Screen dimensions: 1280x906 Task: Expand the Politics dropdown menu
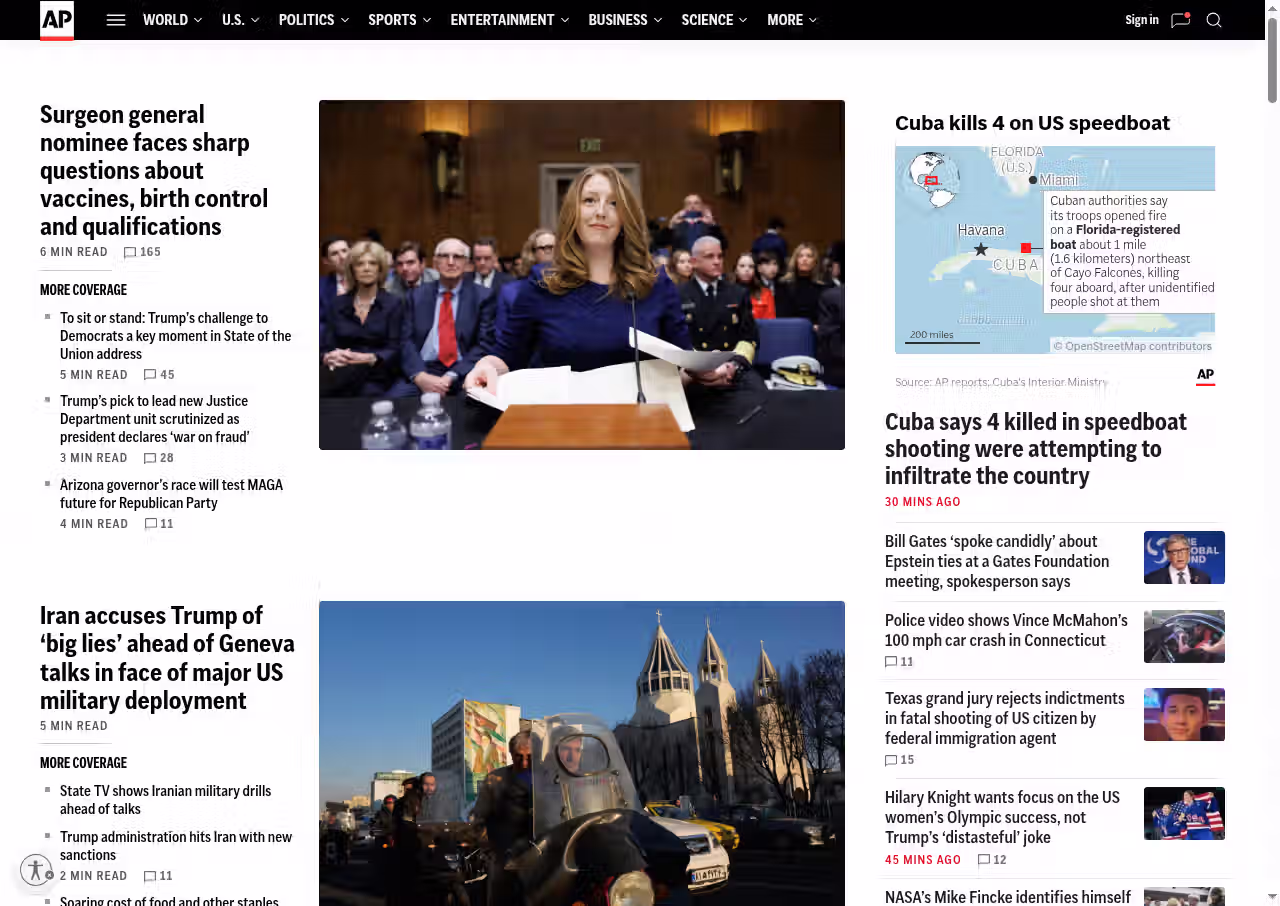tap(313, 20)
